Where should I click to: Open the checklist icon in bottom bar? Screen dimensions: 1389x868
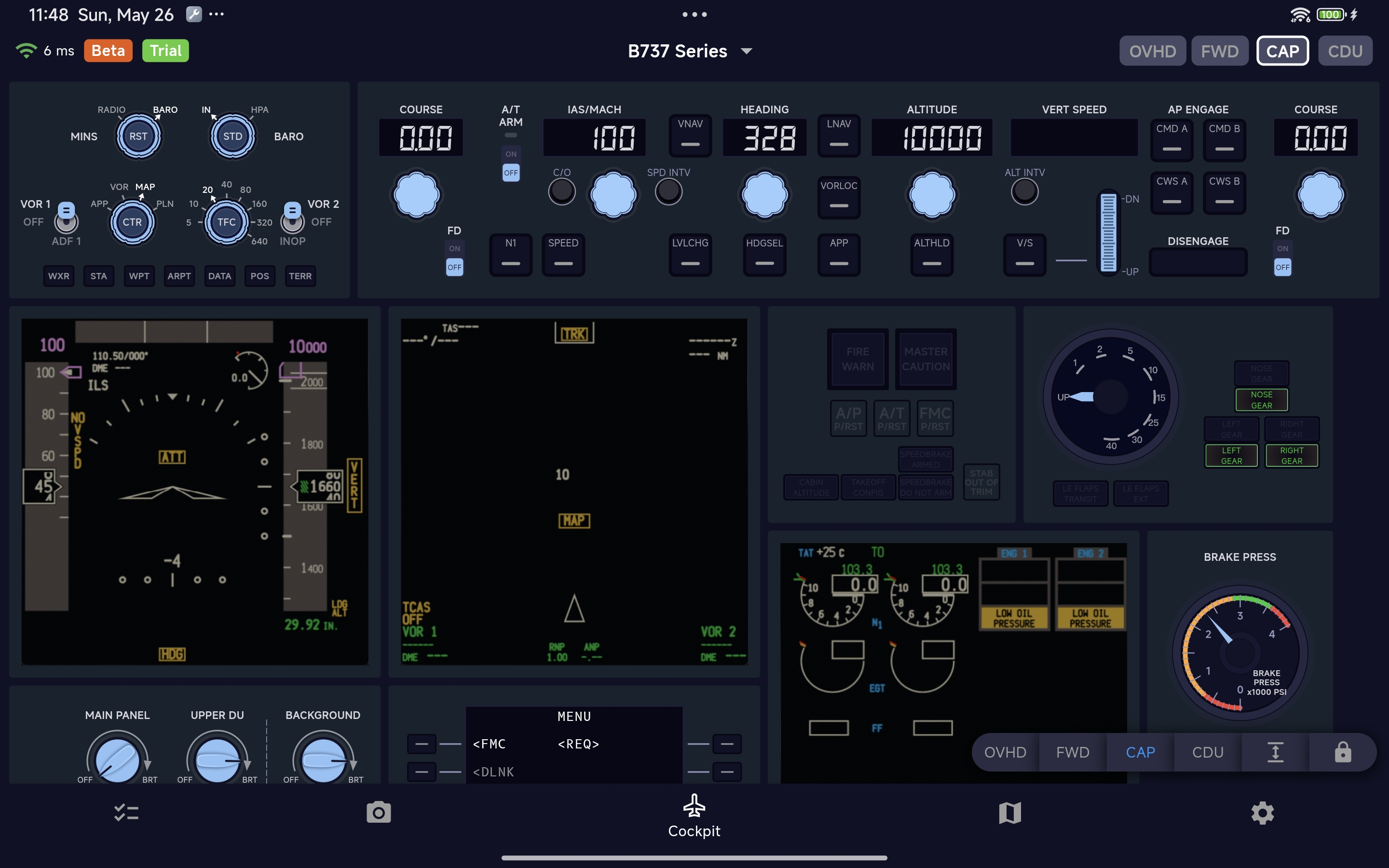(126, 813)
